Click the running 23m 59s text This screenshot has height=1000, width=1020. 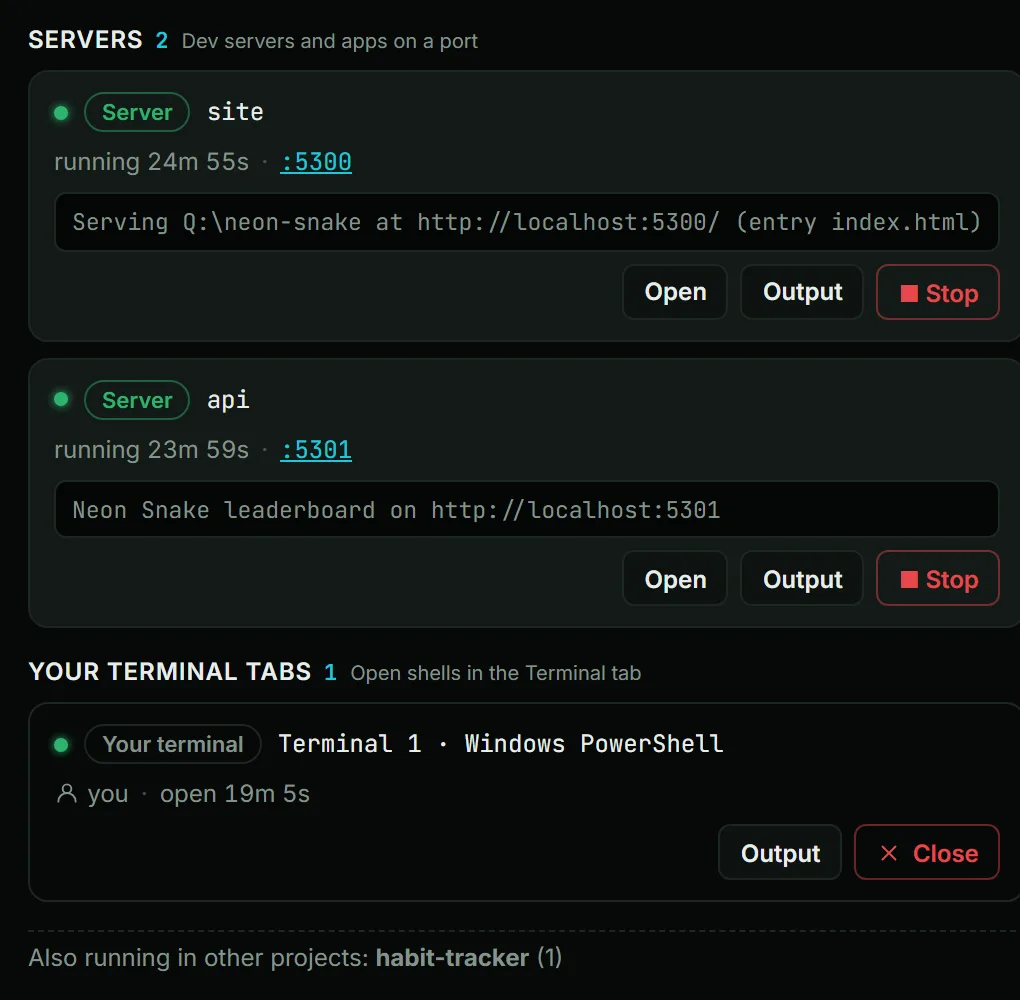coord(152,450)
